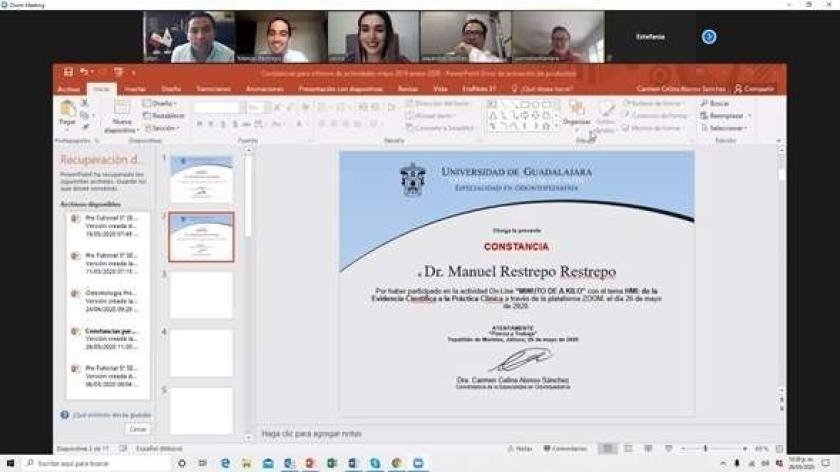Screen dimensions: 840x472
Task: Toggle bold formatting in Fuente group
Action: 199,125
